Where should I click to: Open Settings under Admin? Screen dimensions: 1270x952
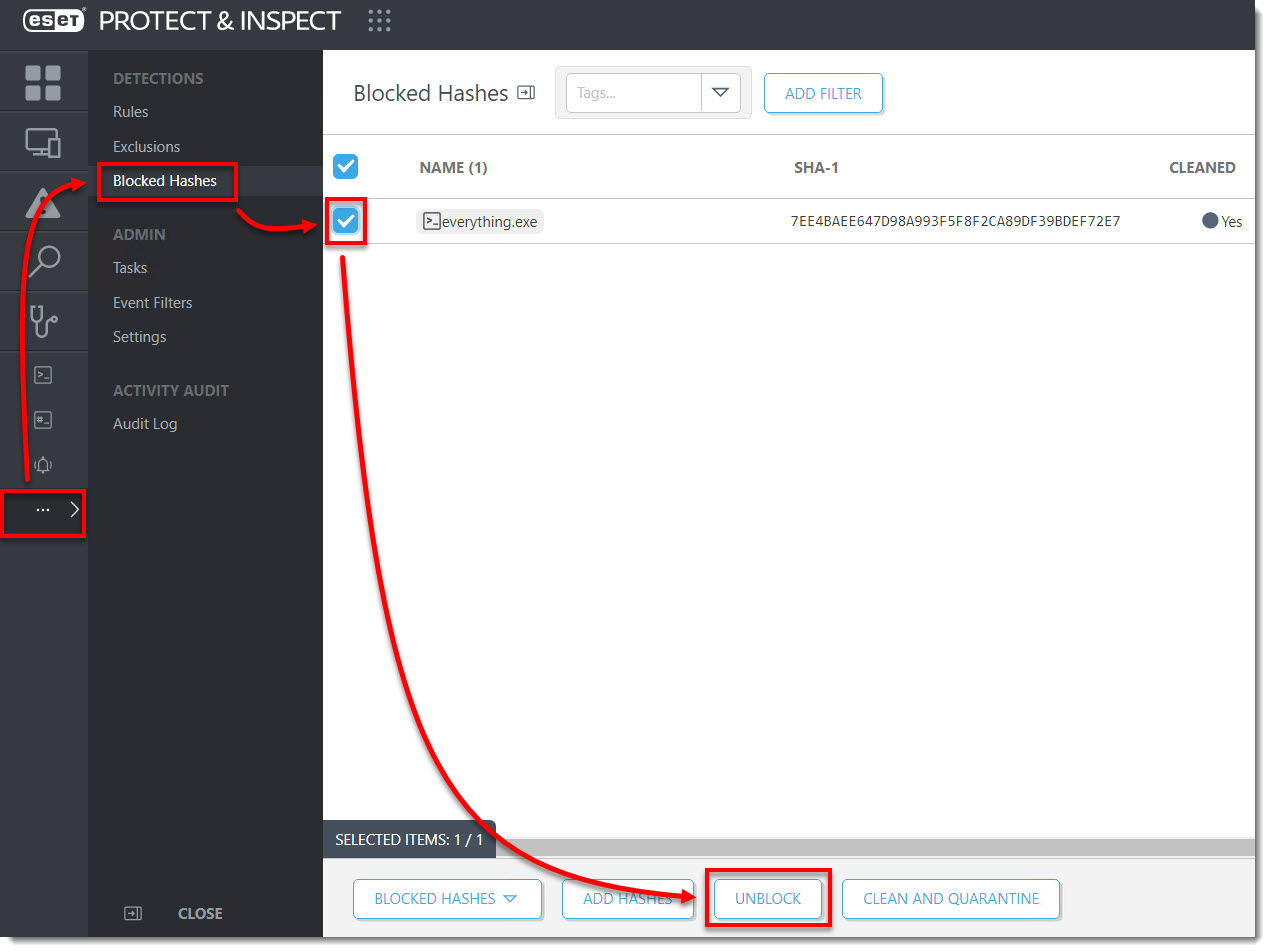tap(140, 337)
